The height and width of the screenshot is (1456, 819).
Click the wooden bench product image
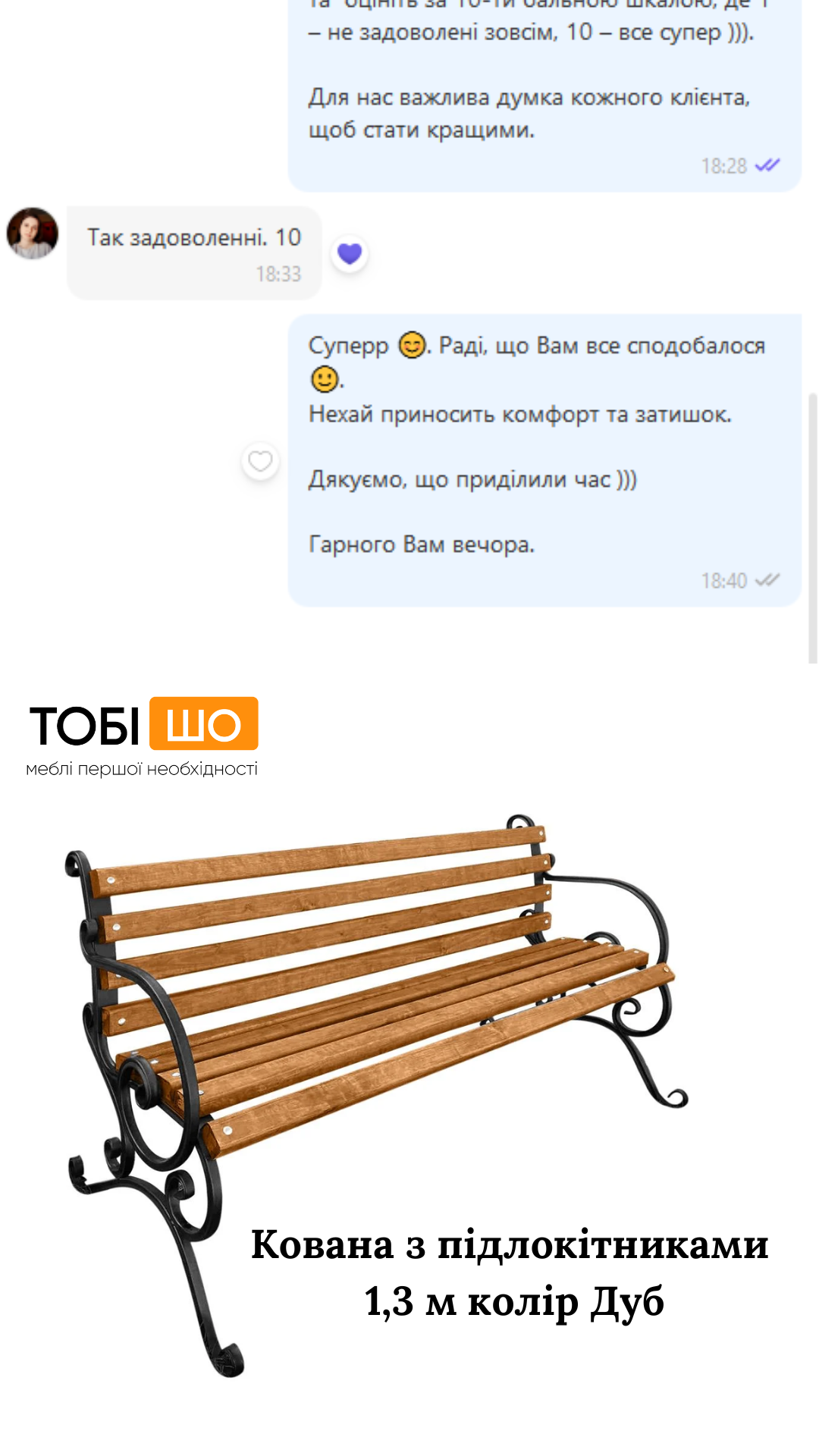coord(377,1092)
